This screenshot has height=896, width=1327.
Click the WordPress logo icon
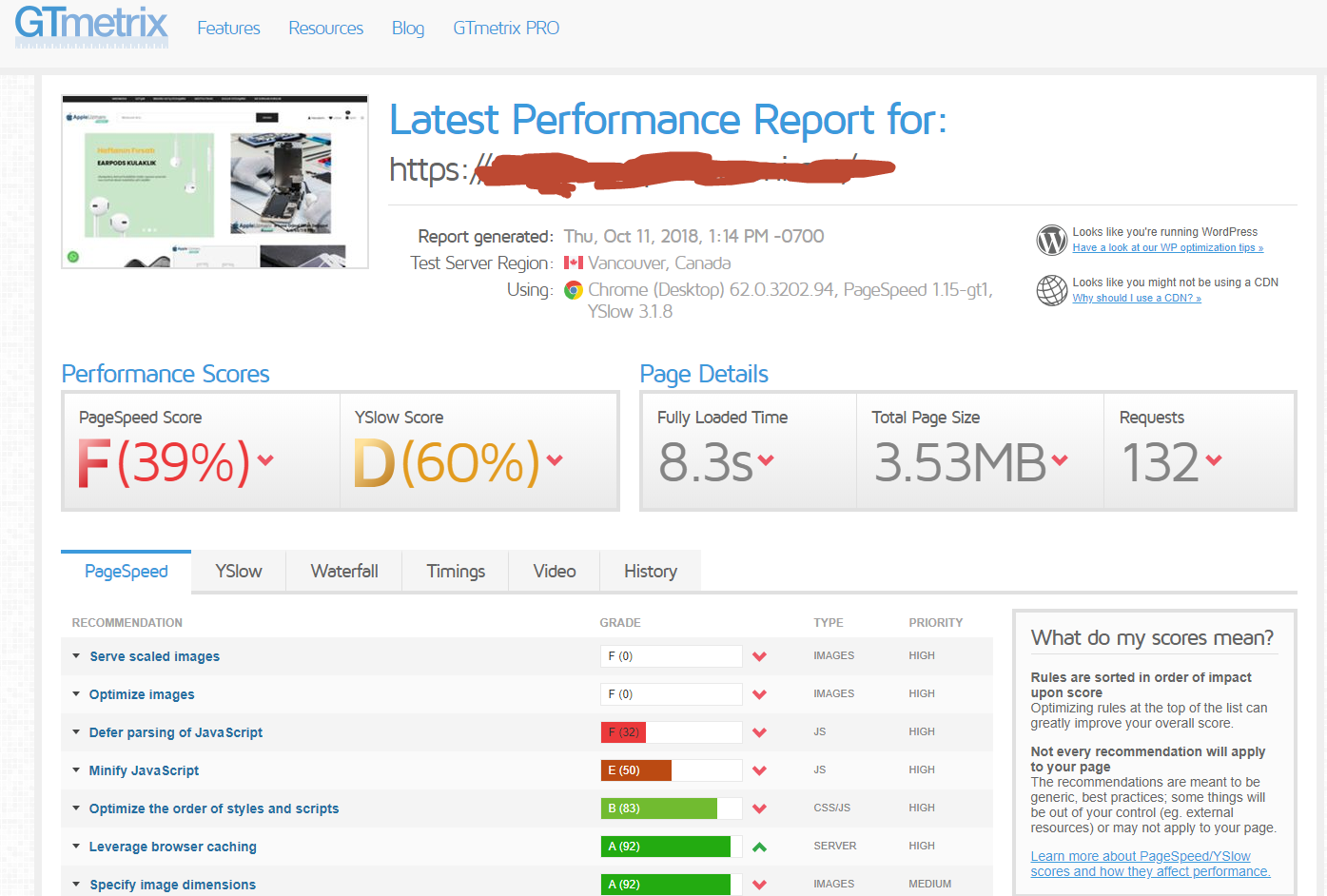tap(1052, 240)
